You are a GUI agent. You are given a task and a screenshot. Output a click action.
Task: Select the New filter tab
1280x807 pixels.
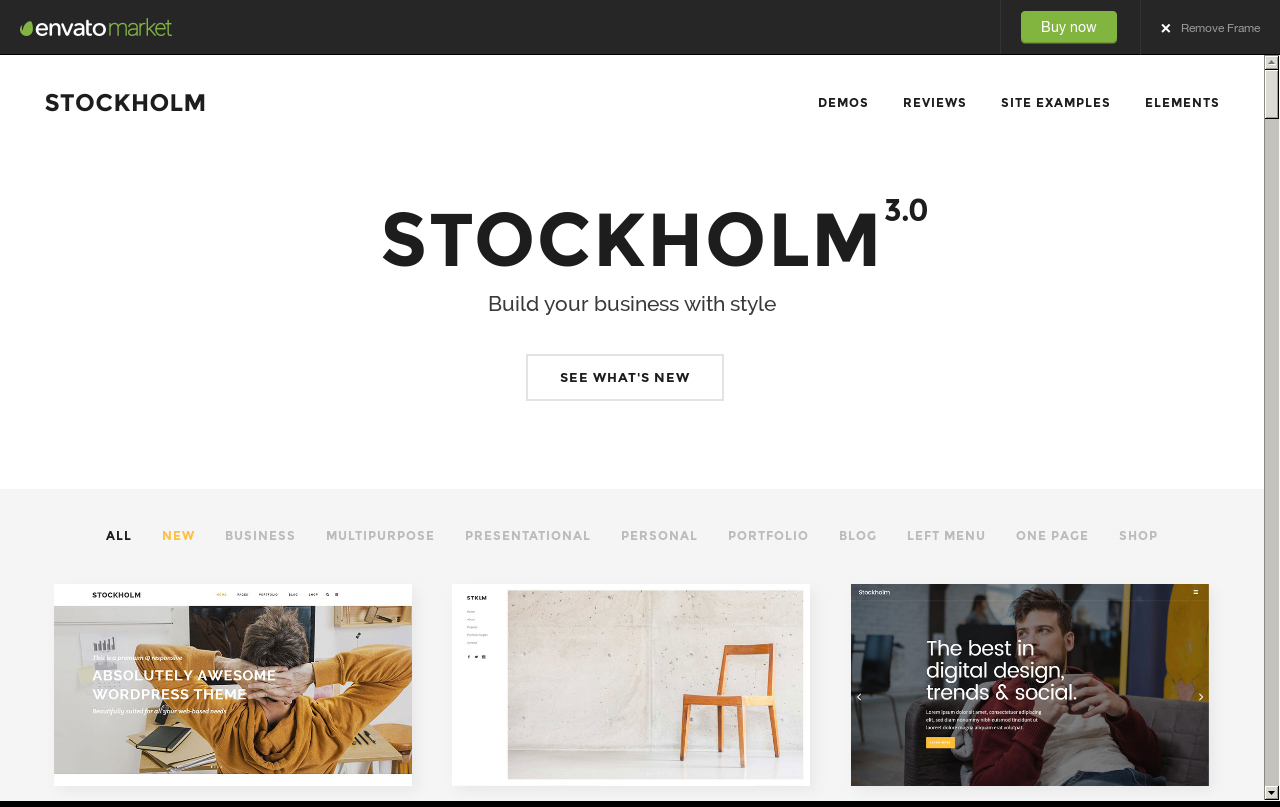pos(178,536)
